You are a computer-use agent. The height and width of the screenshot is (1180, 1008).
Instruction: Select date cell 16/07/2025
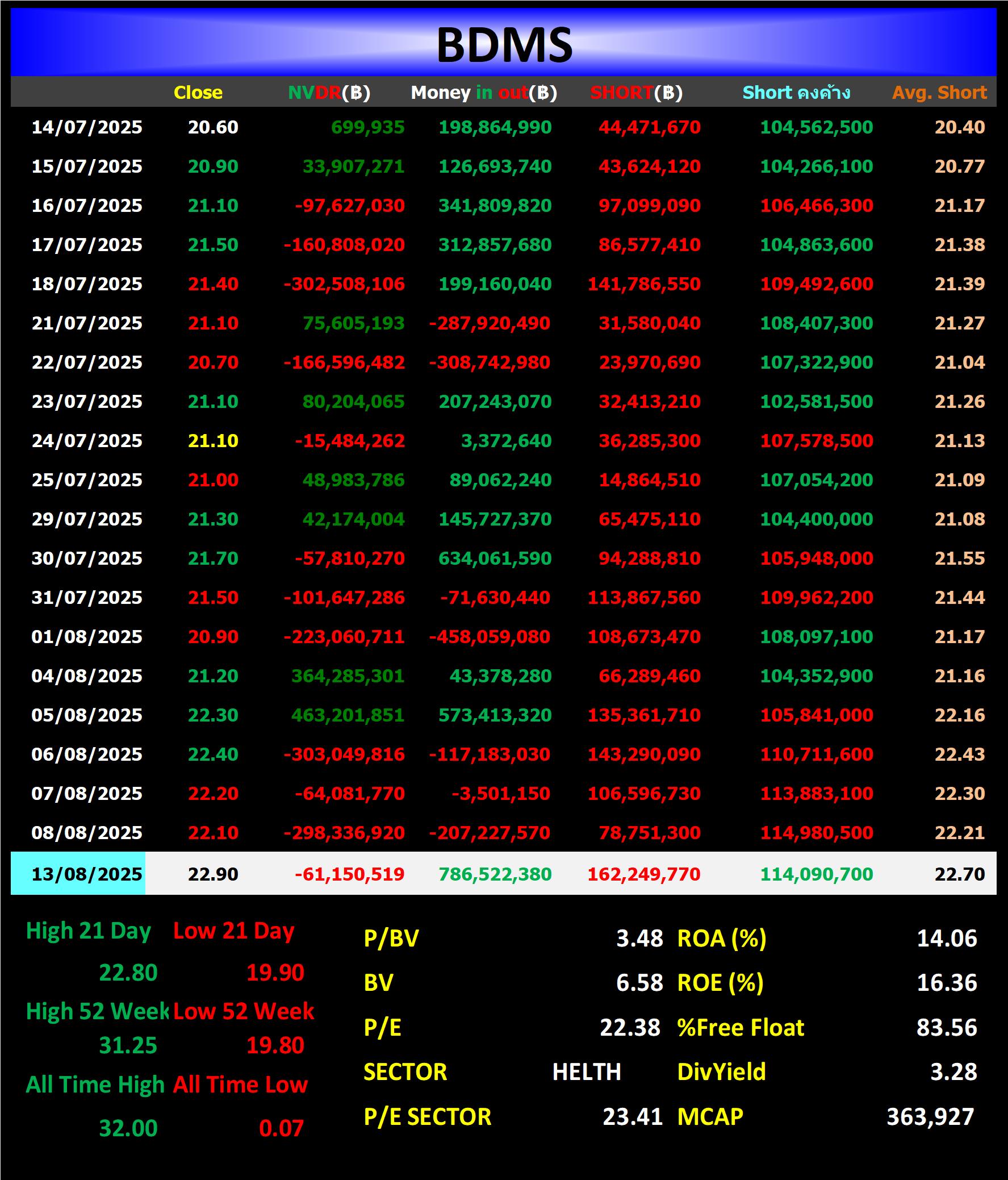click(x=87, y=206)
